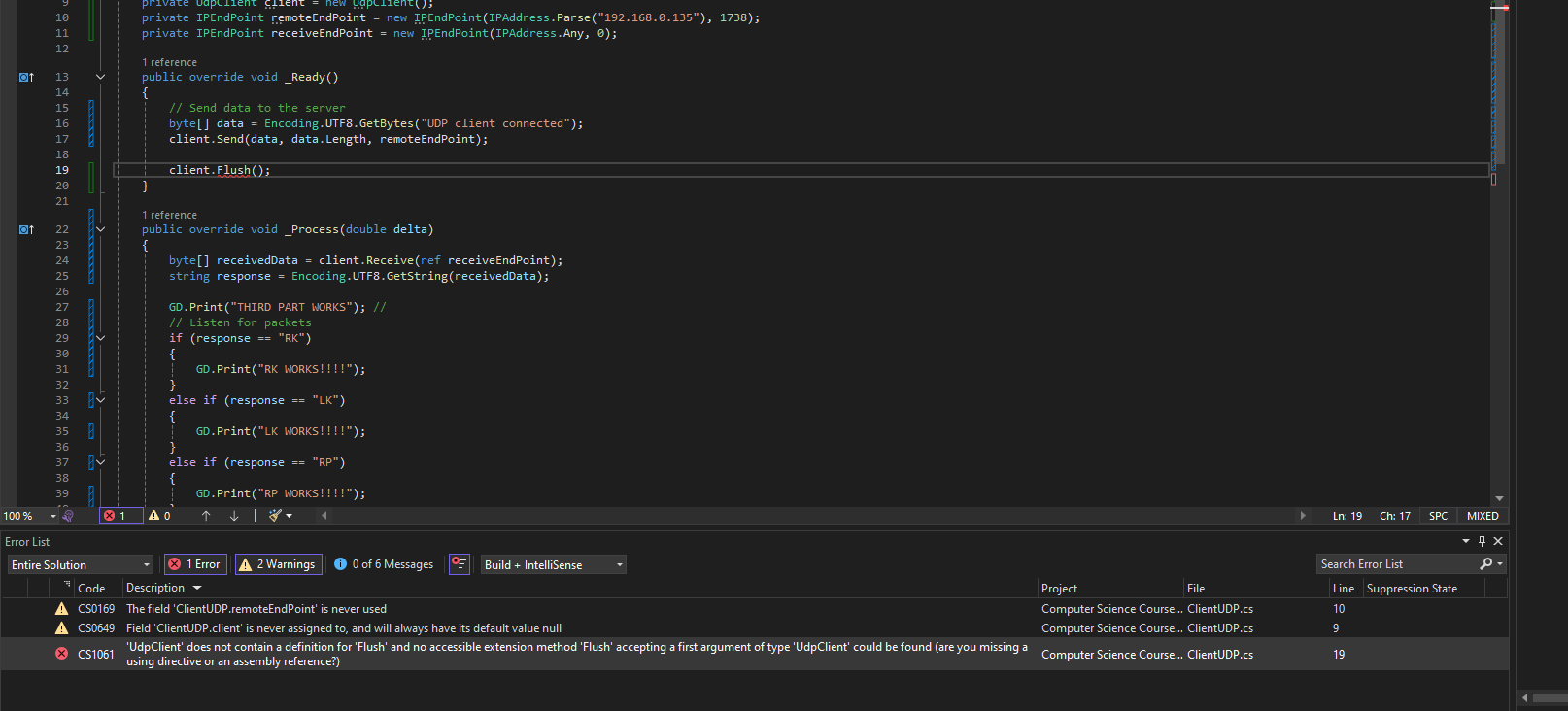Click the warning icon on the CS0169 row
This screenshot has height=711, width=1568.
point(61,609)
